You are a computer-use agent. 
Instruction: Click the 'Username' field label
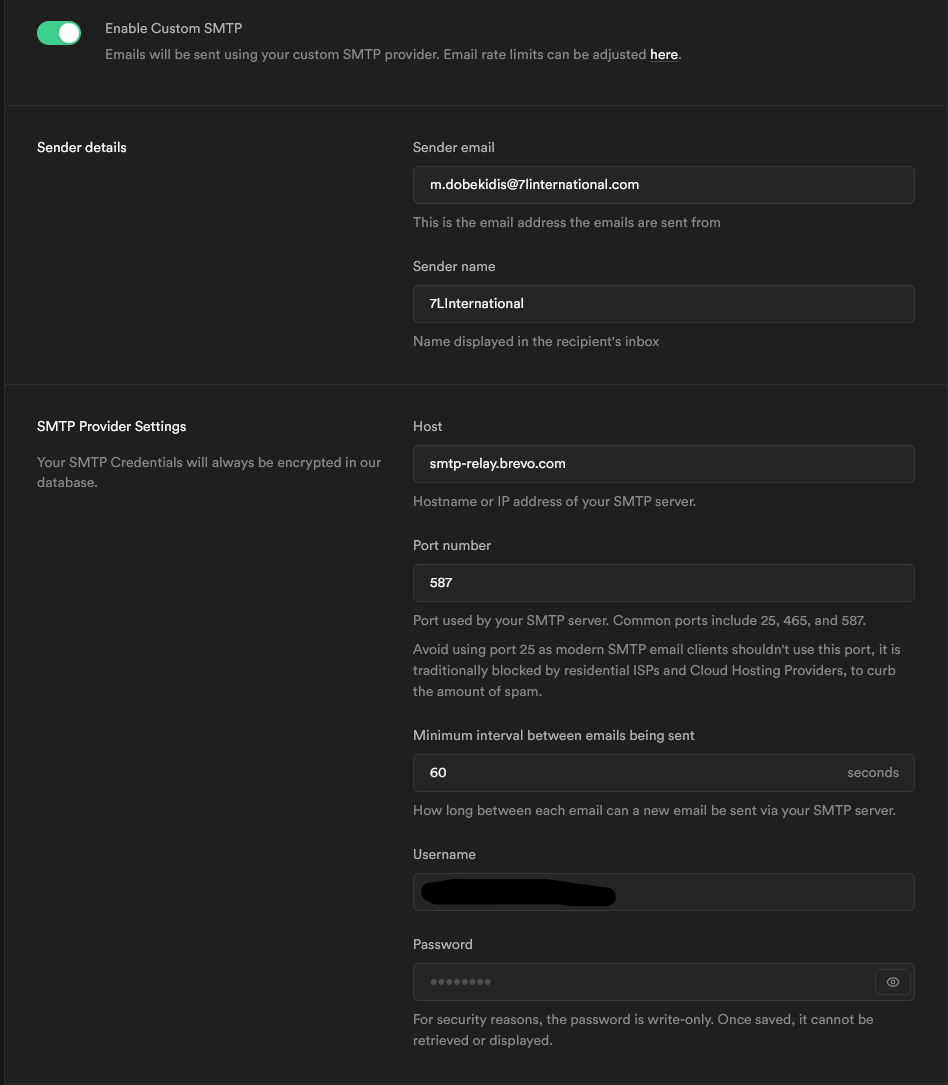point(444,854)
